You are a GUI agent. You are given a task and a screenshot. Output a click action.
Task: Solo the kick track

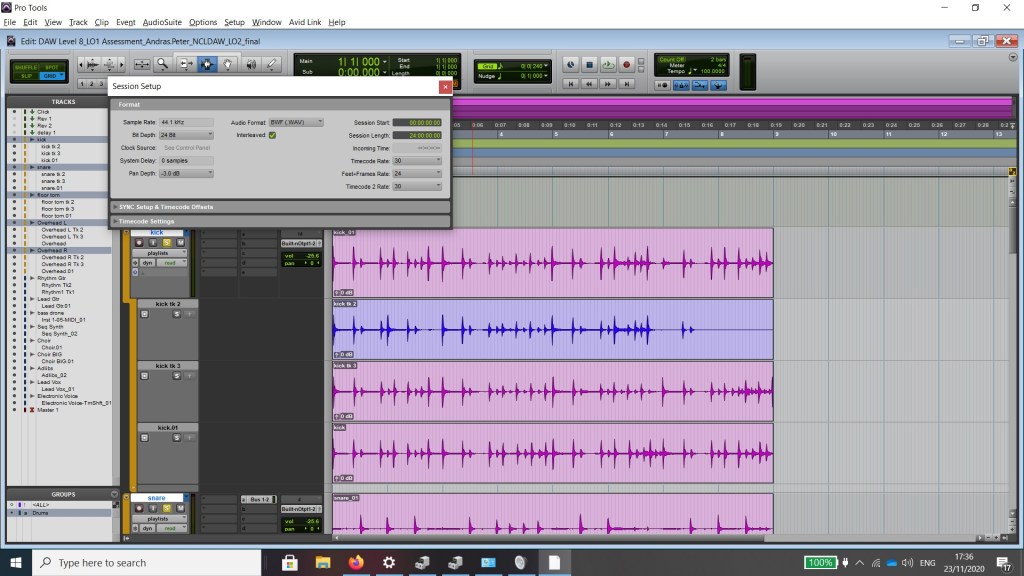pos(167,242)
